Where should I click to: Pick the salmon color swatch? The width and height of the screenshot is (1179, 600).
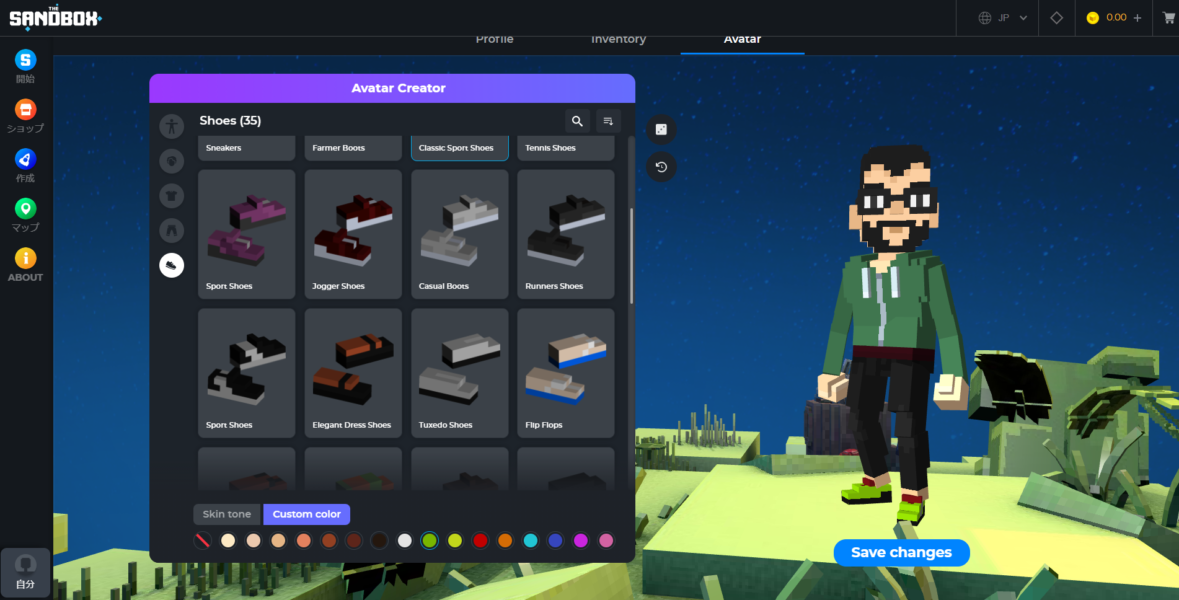[304, 541]
